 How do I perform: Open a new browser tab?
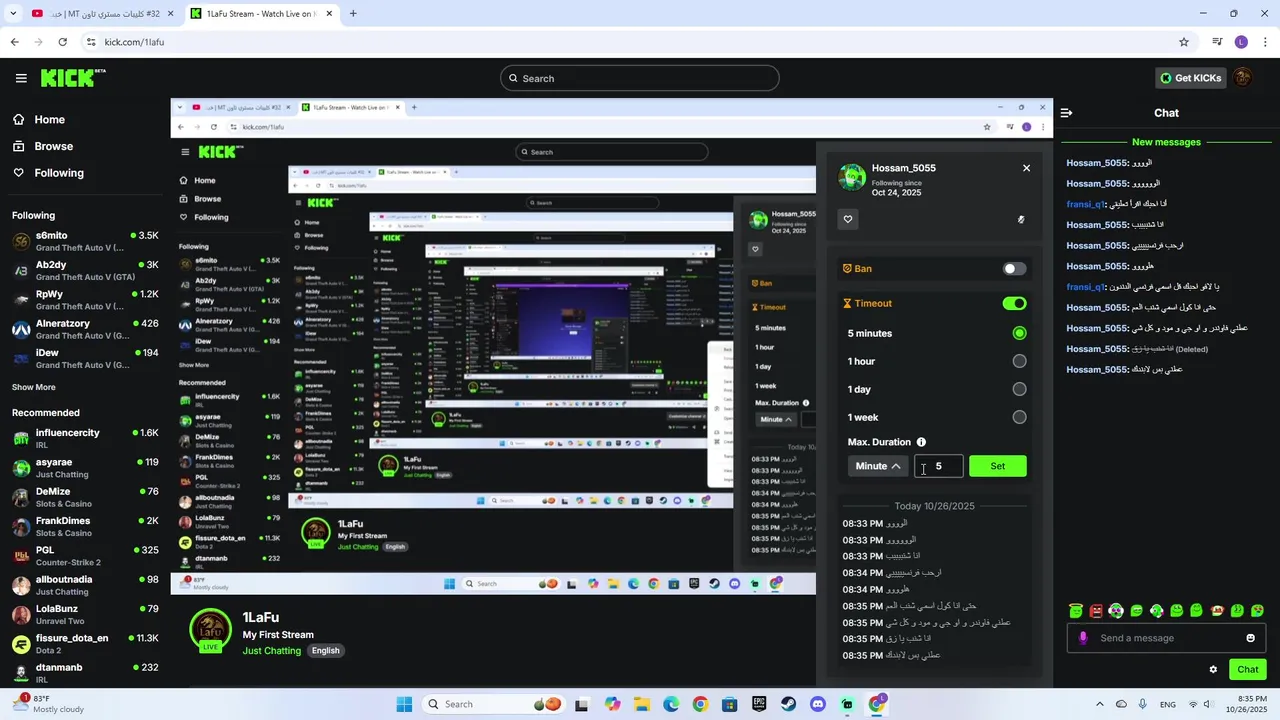[x=353, y=13]
